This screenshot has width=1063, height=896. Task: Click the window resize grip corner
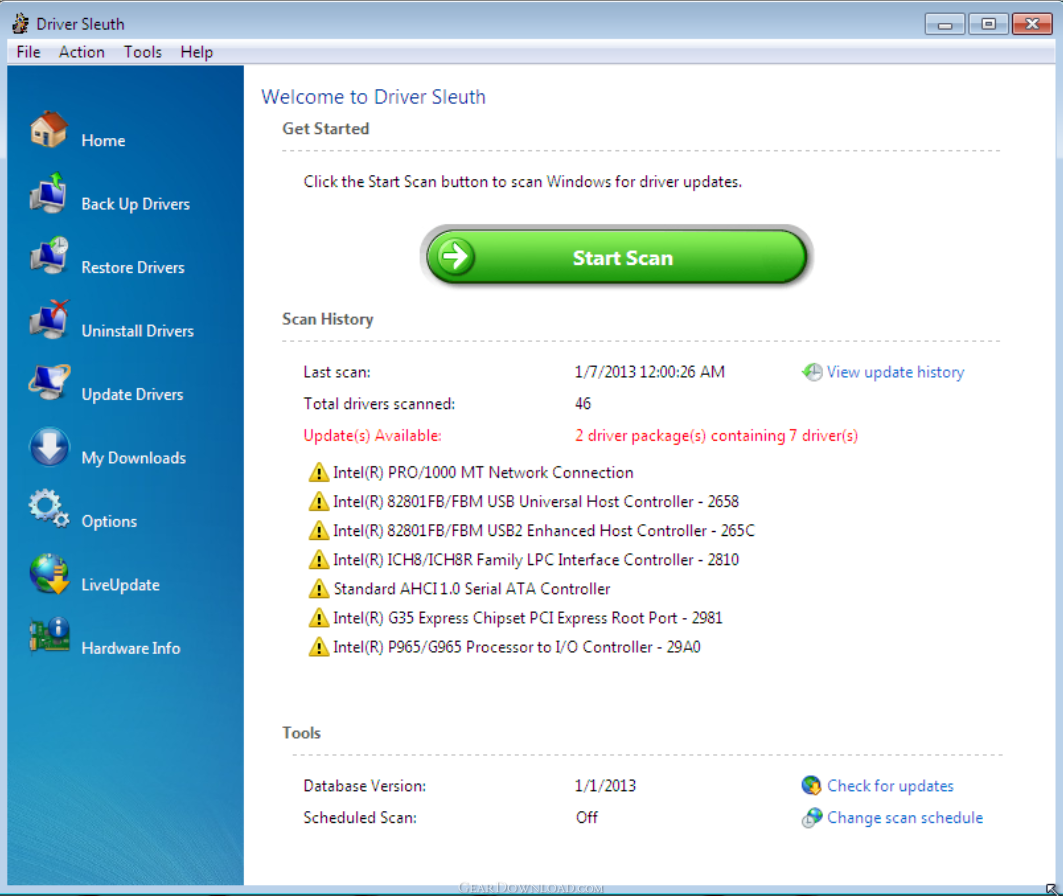(1052, 889)
